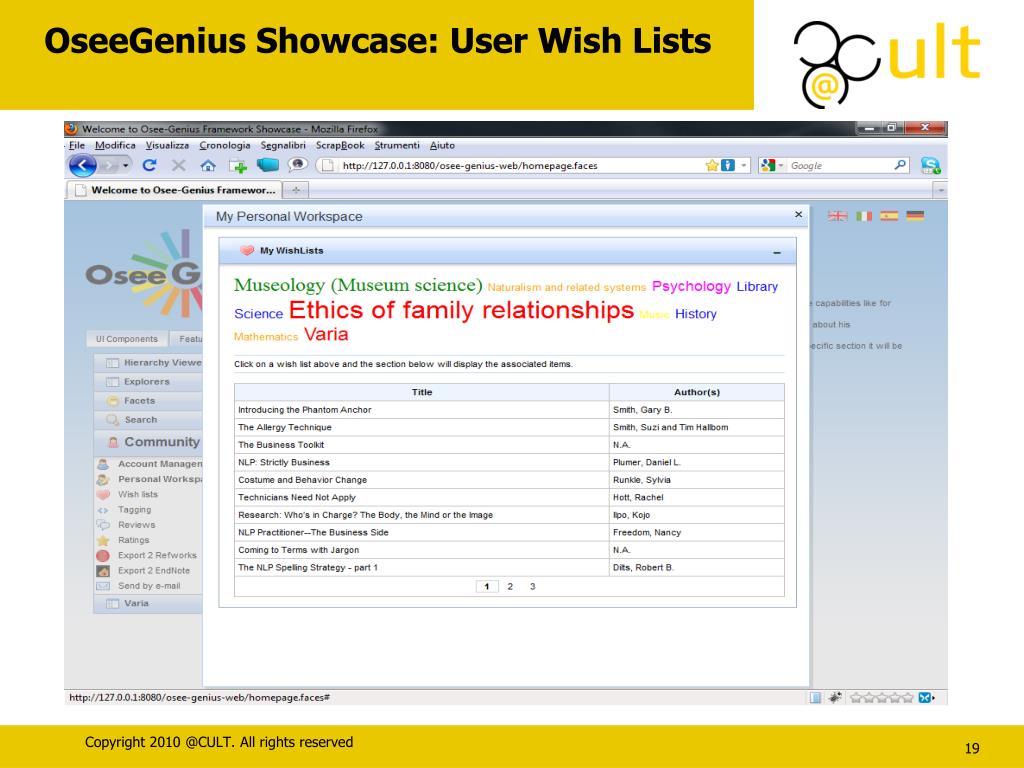Open the Modifica menu
The width and height of the screenshot is (1024, 768).
(115, 146)
